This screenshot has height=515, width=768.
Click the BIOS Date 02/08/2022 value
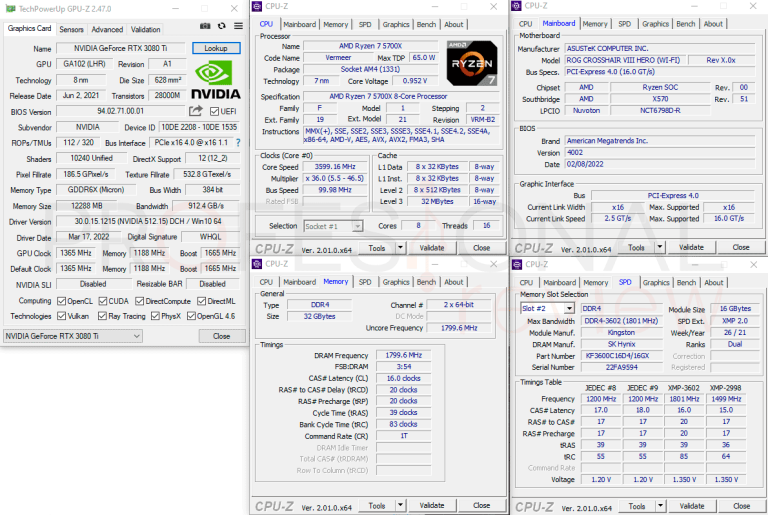point(659,164)
